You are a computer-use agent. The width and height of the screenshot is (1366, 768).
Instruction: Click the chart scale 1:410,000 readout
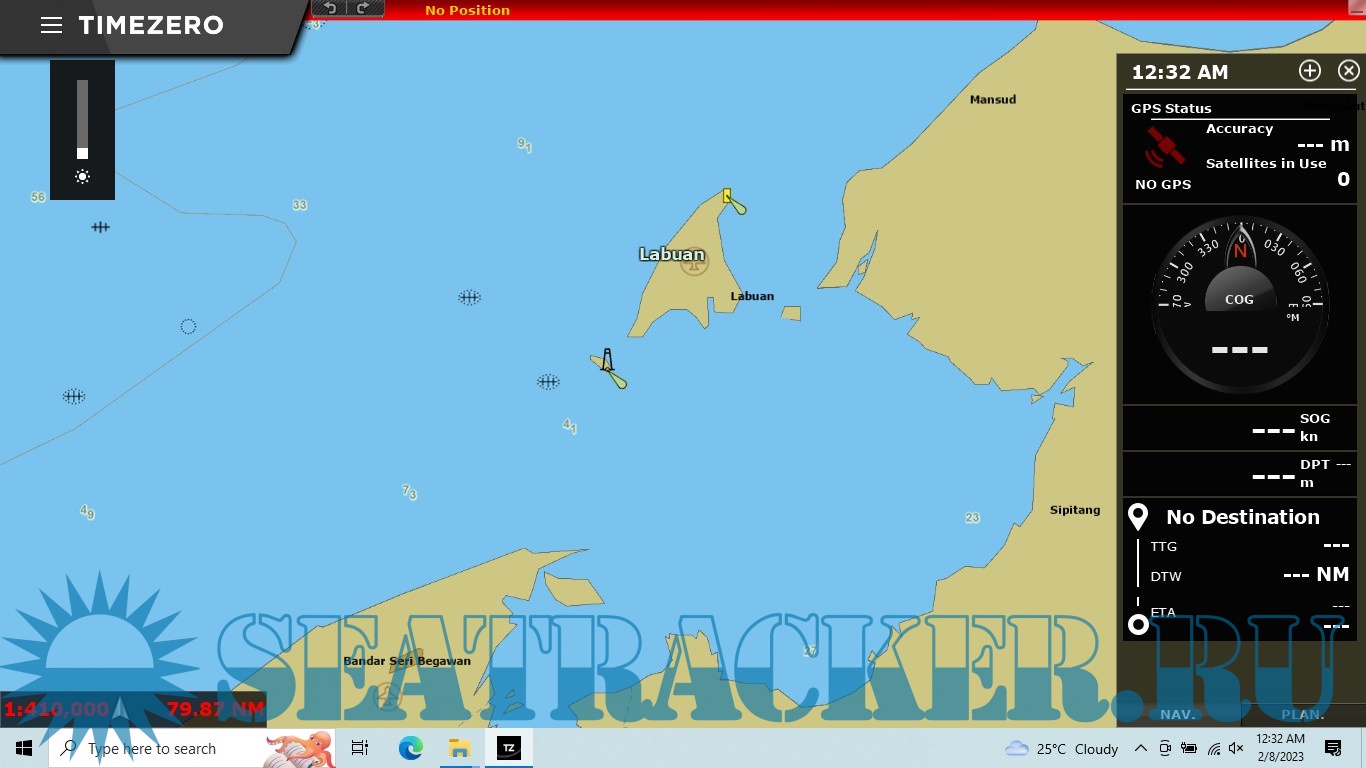57,709
